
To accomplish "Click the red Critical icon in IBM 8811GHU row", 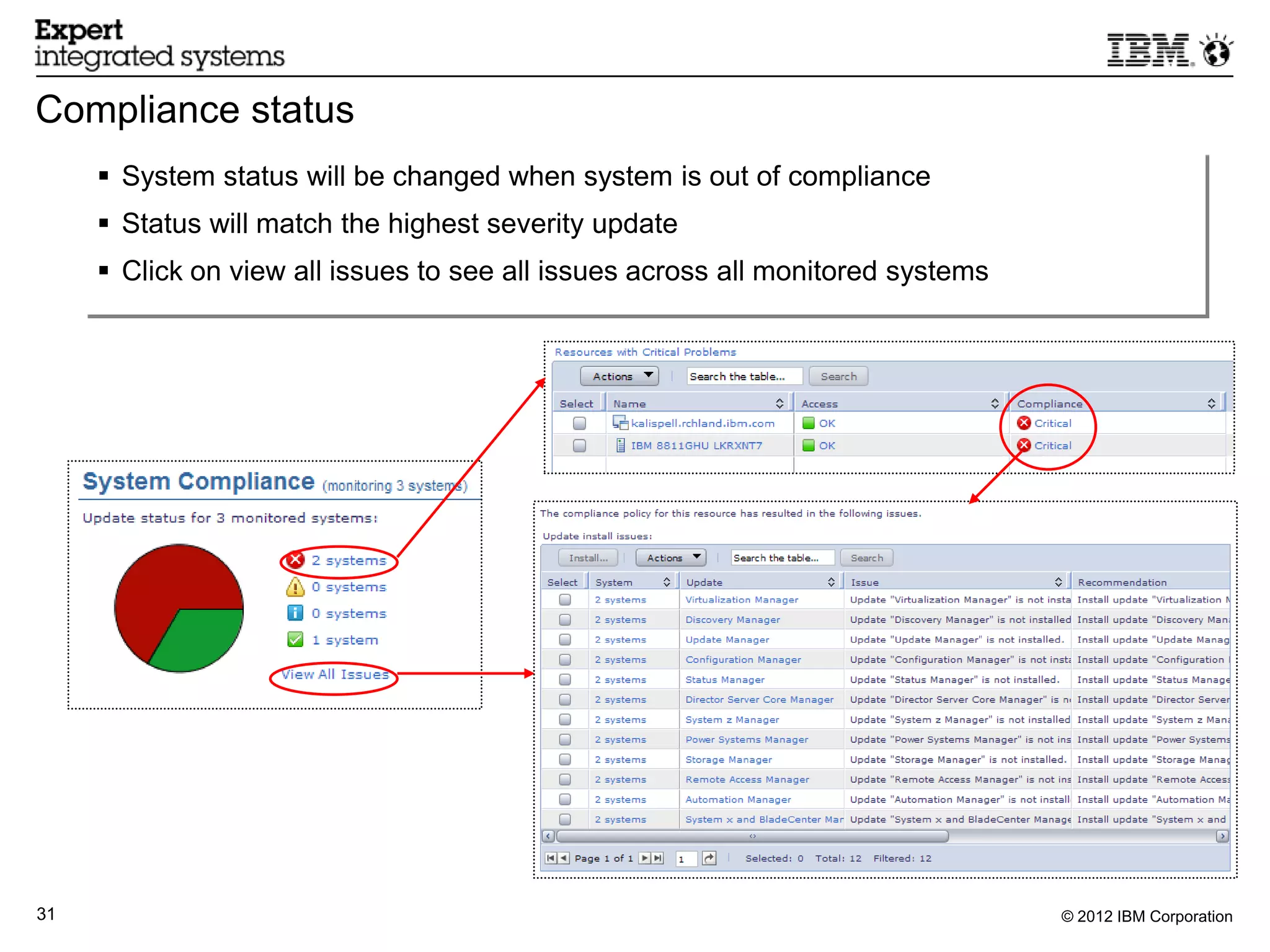I will [1024, 445].
